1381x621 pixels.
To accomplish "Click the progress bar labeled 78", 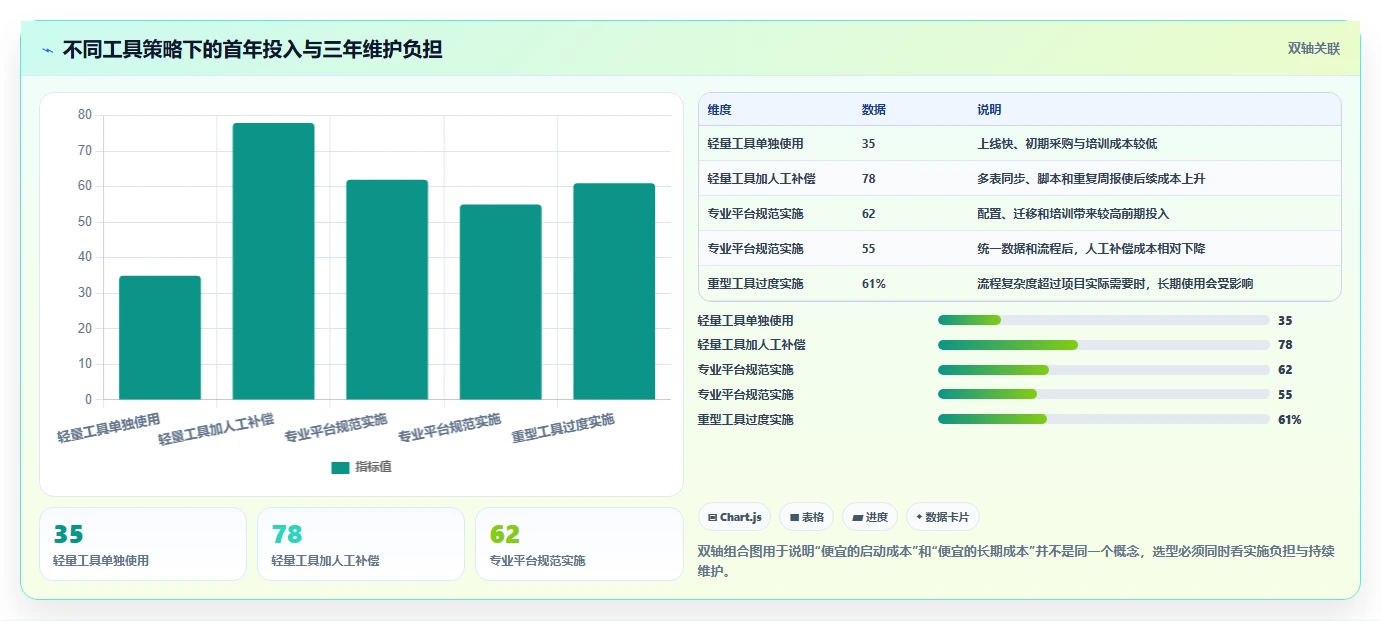I will pos(1103,345).
